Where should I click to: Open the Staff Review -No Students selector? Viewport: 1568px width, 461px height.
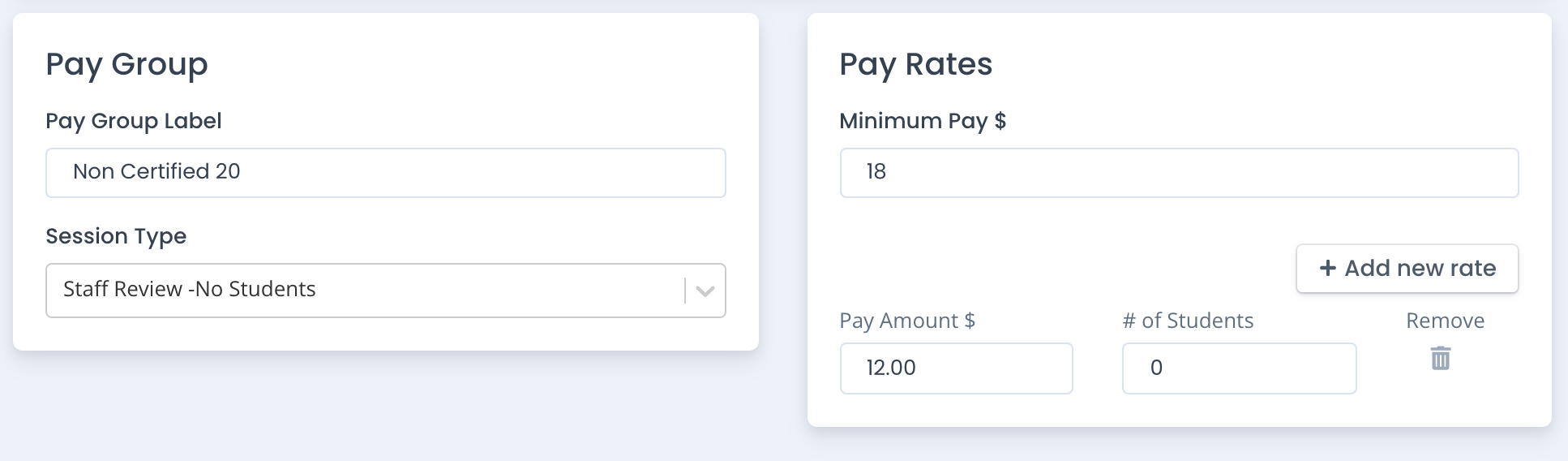[x=385, y=291]
